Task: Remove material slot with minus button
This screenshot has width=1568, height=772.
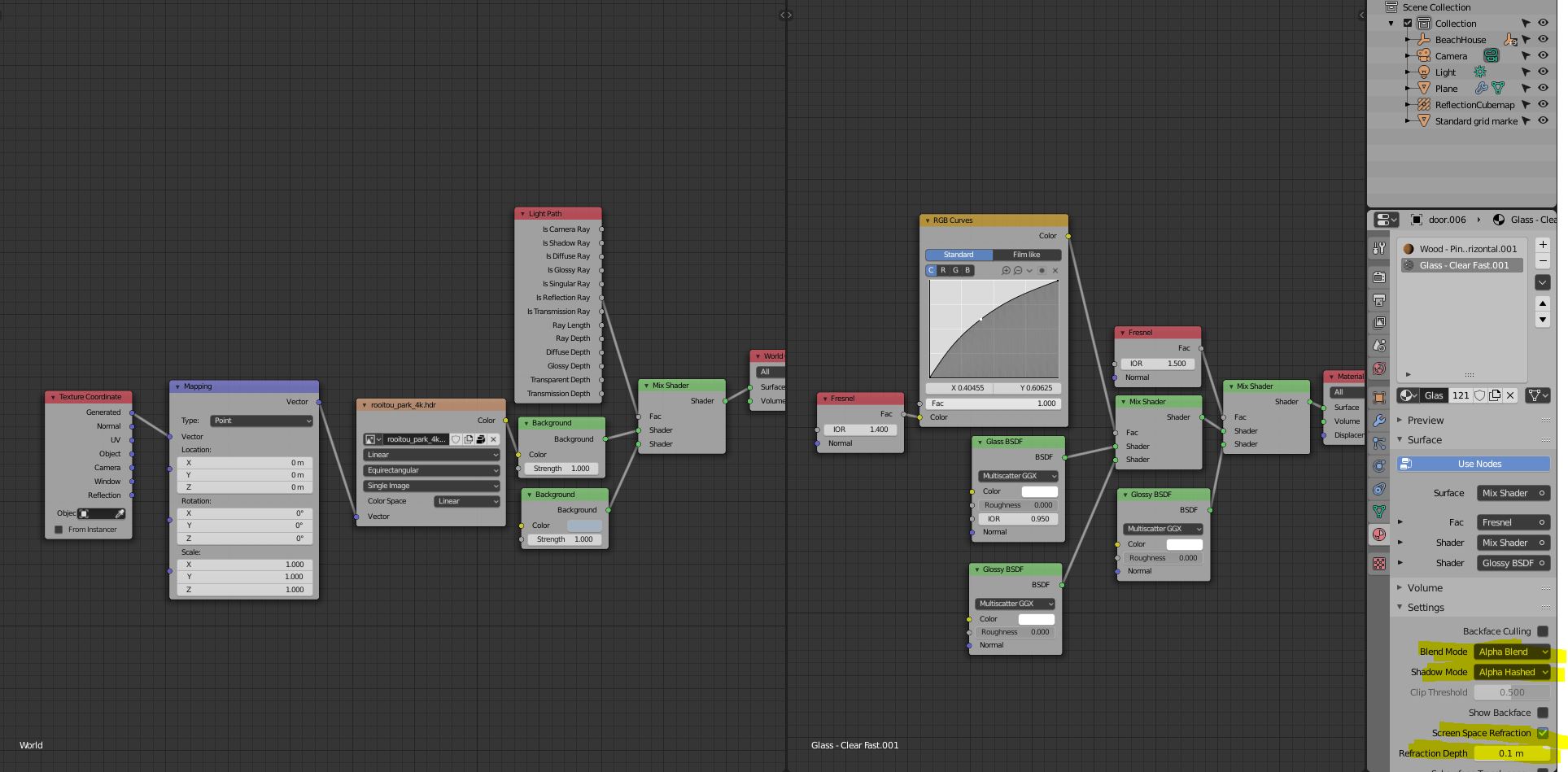Action: [1543, 260]
